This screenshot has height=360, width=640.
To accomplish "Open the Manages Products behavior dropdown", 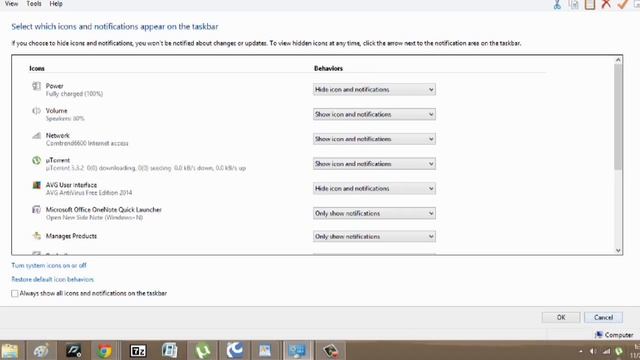I will [374, 236].
